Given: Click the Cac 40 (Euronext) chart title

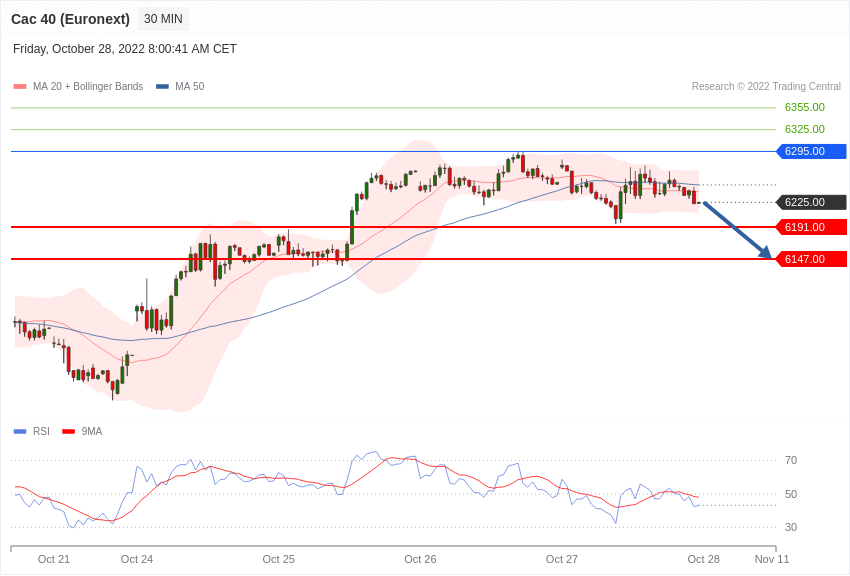Looking at the screenshot, I should click(70, 19).
